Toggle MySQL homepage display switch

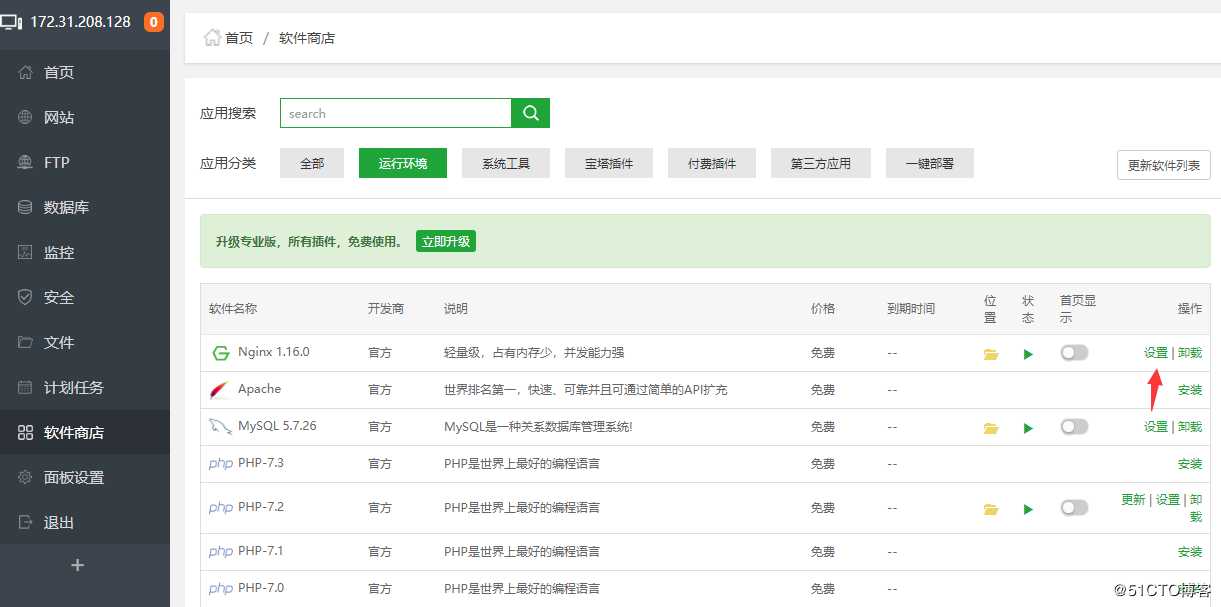pos(1074,427)
